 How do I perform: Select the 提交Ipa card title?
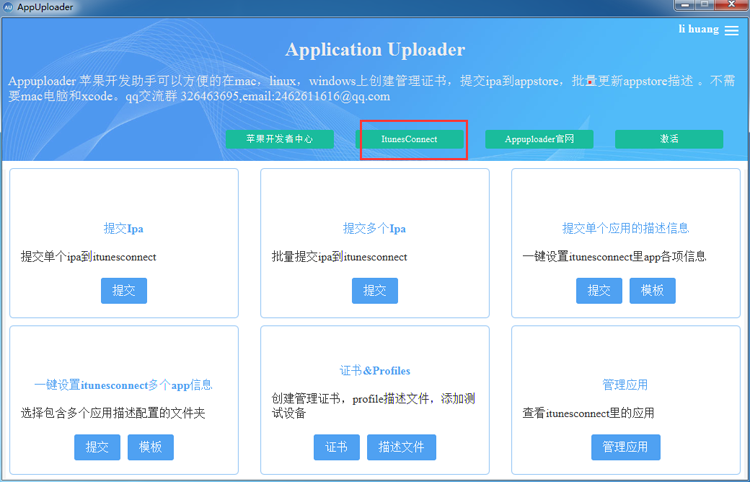coord(123,229)
